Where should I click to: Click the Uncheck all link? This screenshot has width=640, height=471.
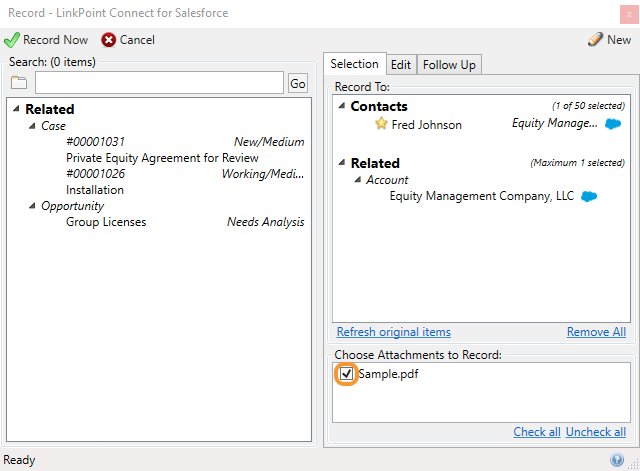click(x=596, y=432)
